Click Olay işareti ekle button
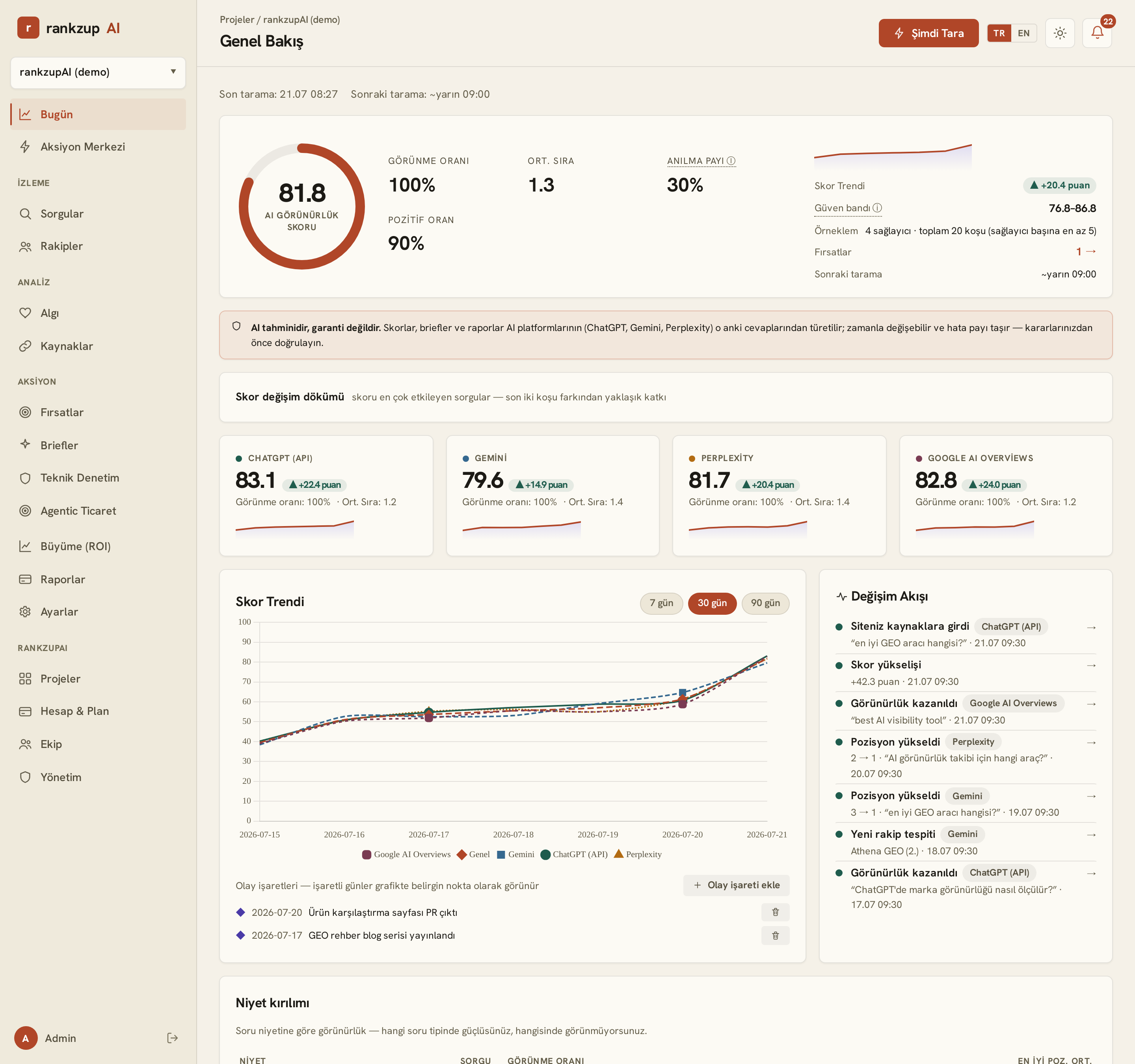Image resolution: width=1135 pixels, height=1064 pixels. 736,885
